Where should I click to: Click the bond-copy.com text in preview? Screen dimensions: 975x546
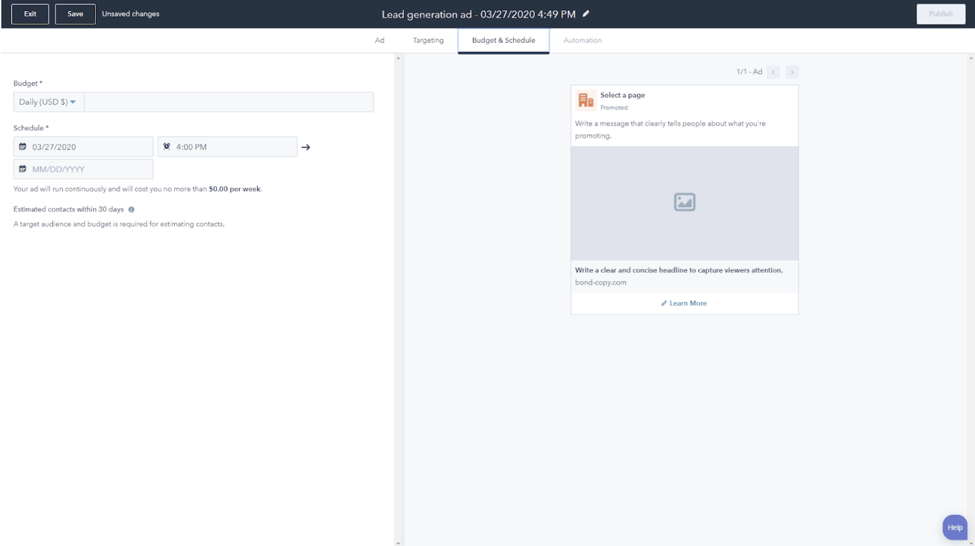(601, 282)
